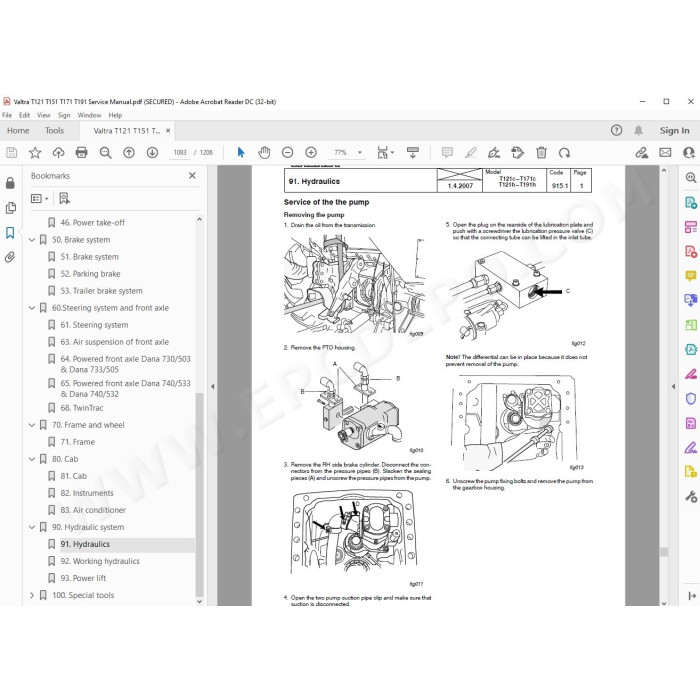Rotate the view with rotate icon
This screenshot has width=700, height=700.
pos(564,153)
